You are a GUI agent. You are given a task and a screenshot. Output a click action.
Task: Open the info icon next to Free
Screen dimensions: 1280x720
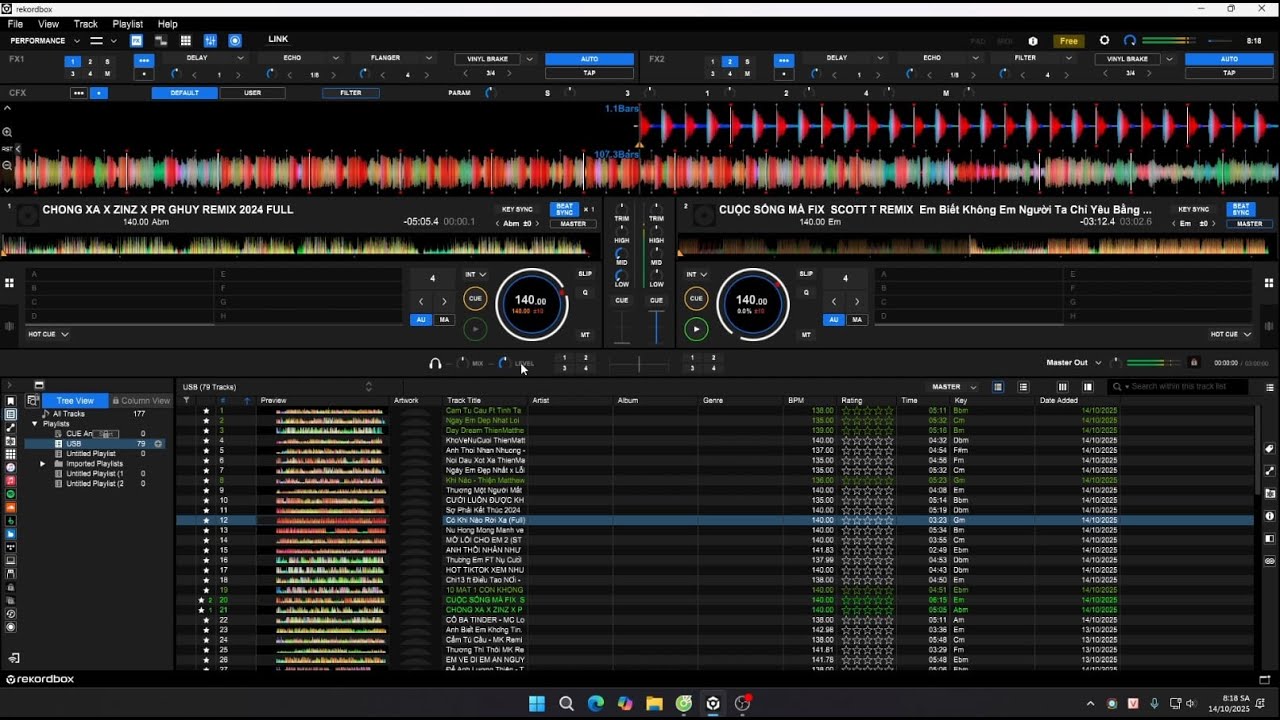tap(1033, 41)
